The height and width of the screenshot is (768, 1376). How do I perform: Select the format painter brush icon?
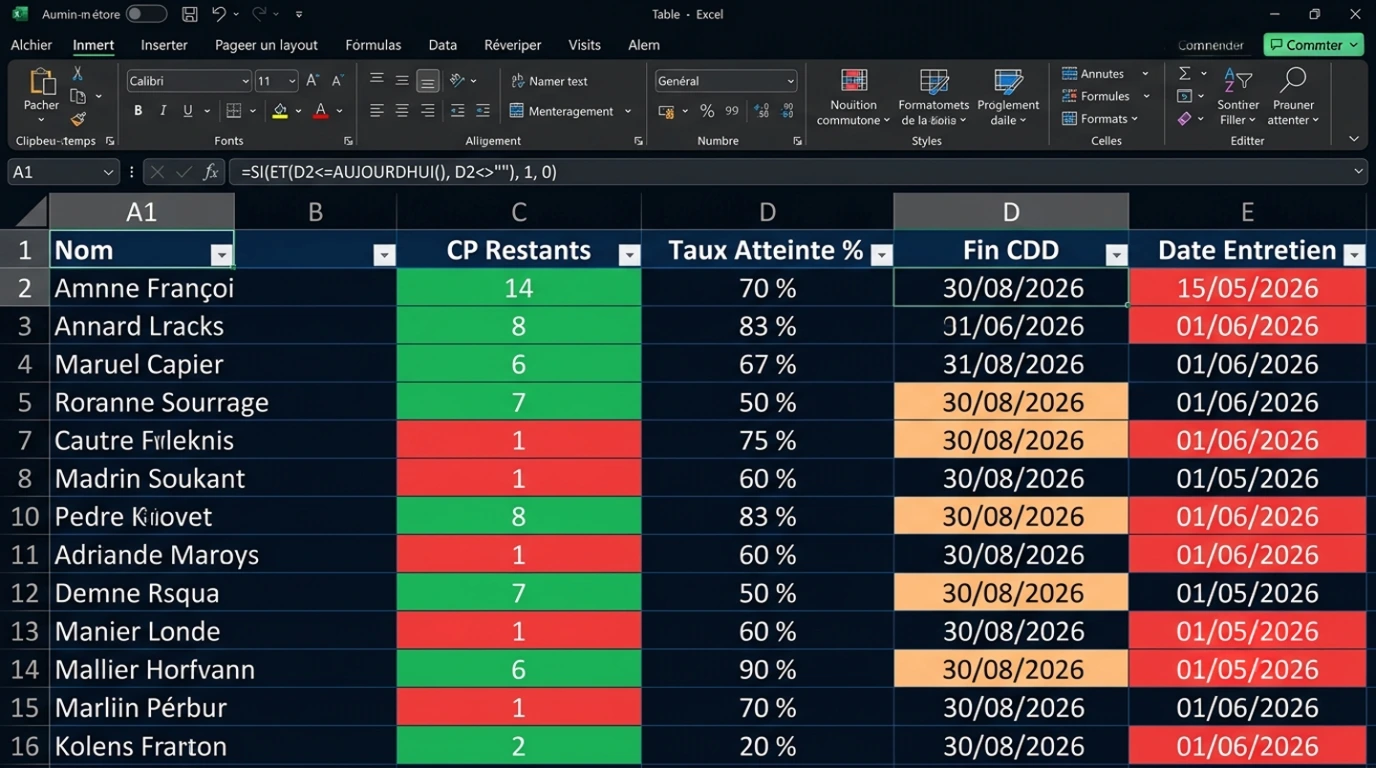[78, 119]
